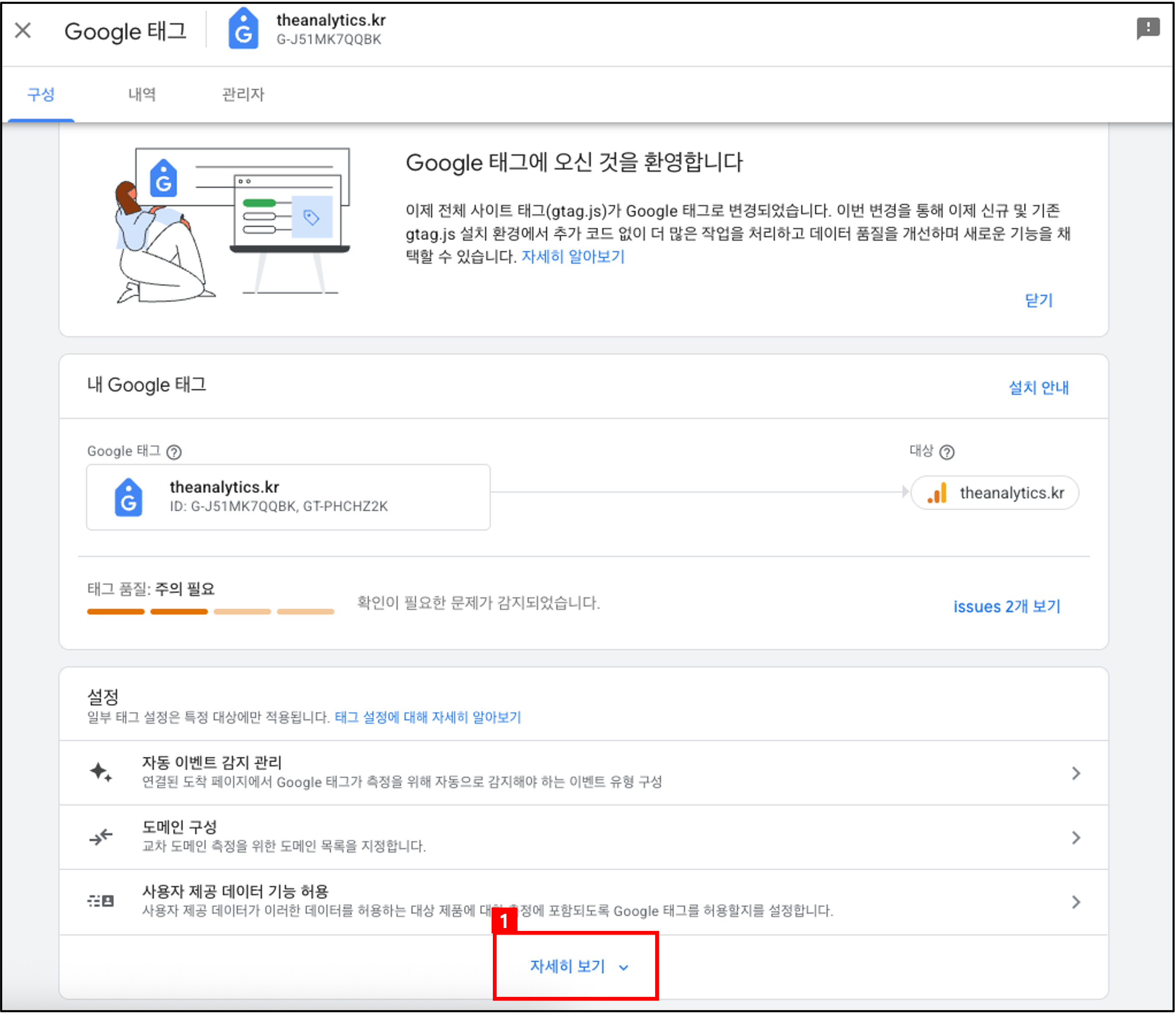Click the ID: G-J51MK7QQBK, GT-PHCHZ2K text
Image resolution: width=1176 pixels, height=1014 pixels.
[x=279, y=506]
